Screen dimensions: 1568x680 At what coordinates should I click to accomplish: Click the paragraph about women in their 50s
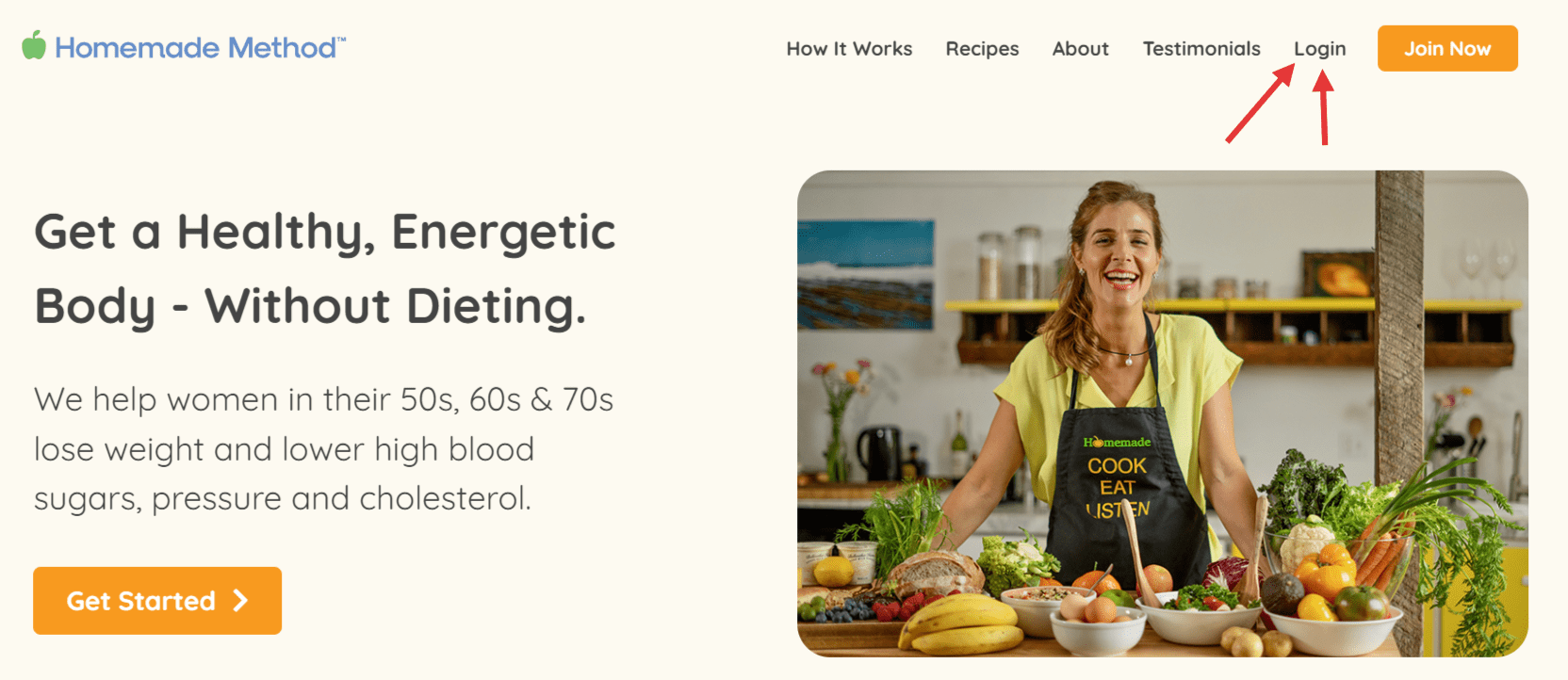coord(323,448)
